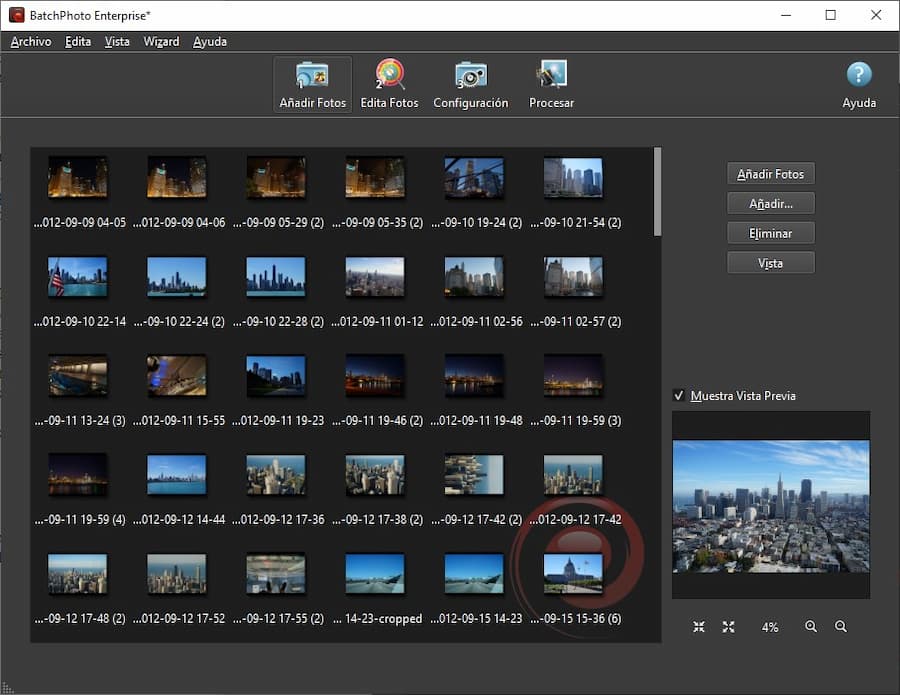Select thumbnail ...-09-15 15-36 (6)
Viewport: 900px width, 695px height.
point(573,574)
